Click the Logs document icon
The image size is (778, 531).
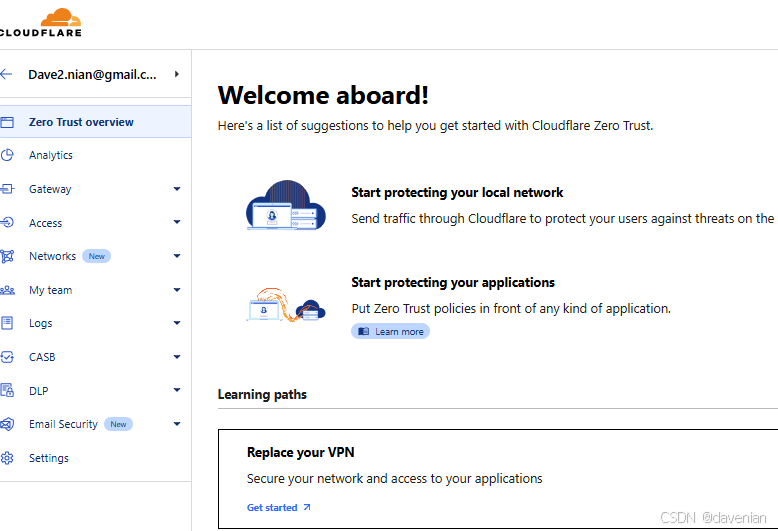7,323
